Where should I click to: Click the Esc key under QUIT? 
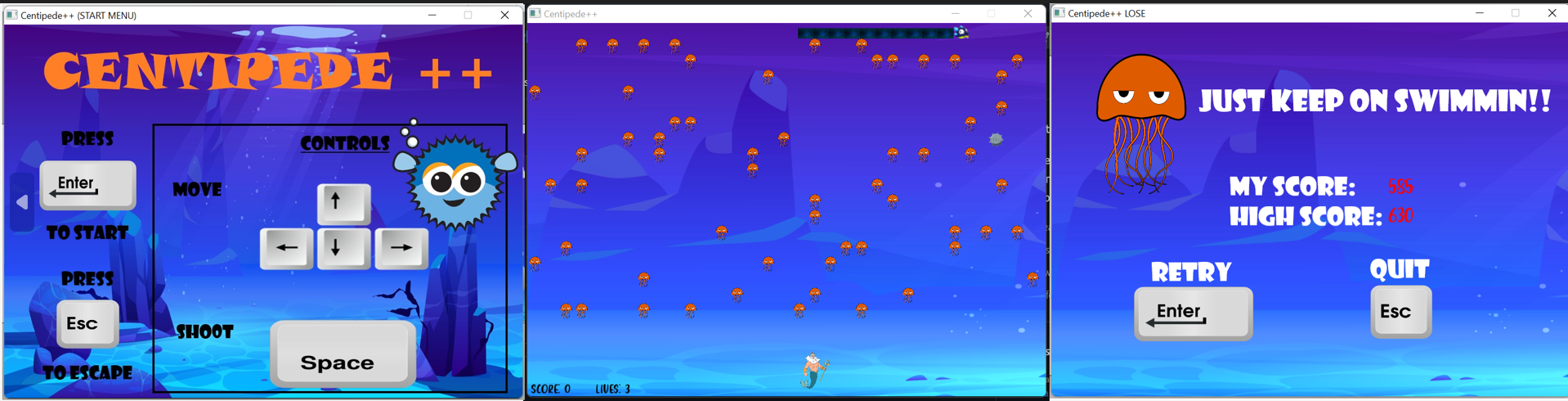point(1400,312)
